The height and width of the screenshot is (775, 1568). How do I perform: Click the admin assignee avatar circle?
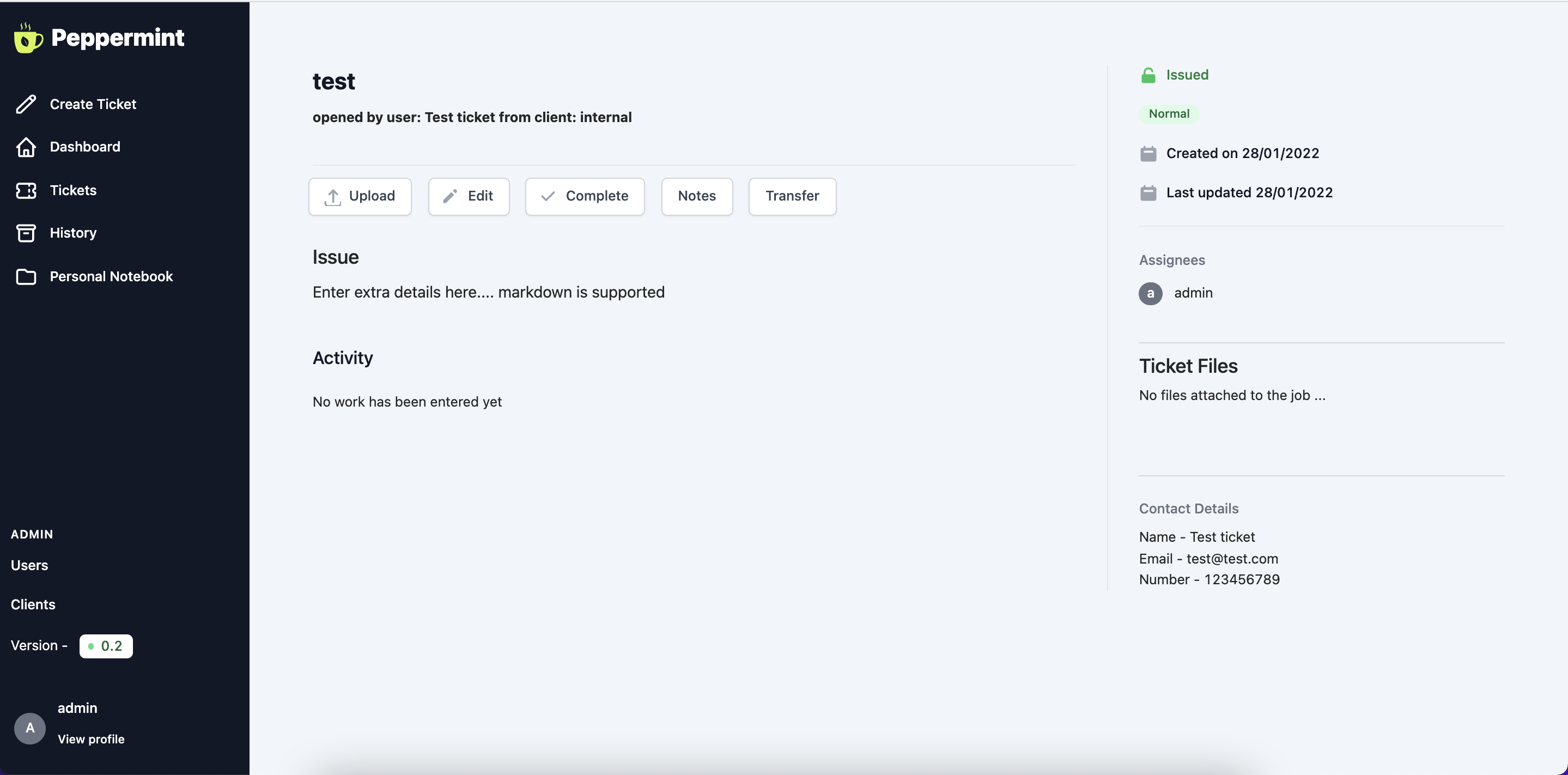(1151, 293)
